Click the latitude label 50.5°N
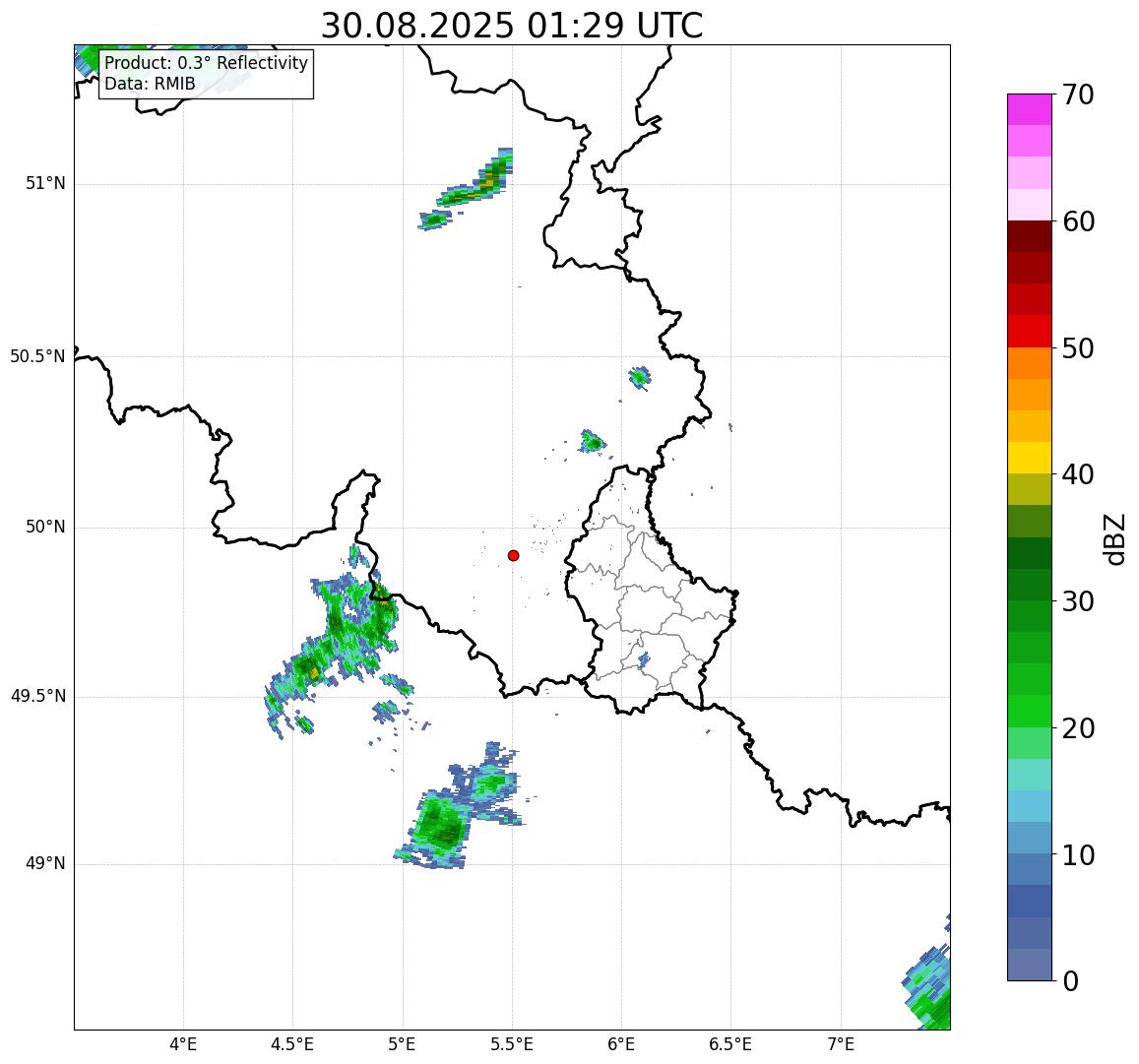The height and width of the screenshot is (1064, 1139). click(37, 356)
